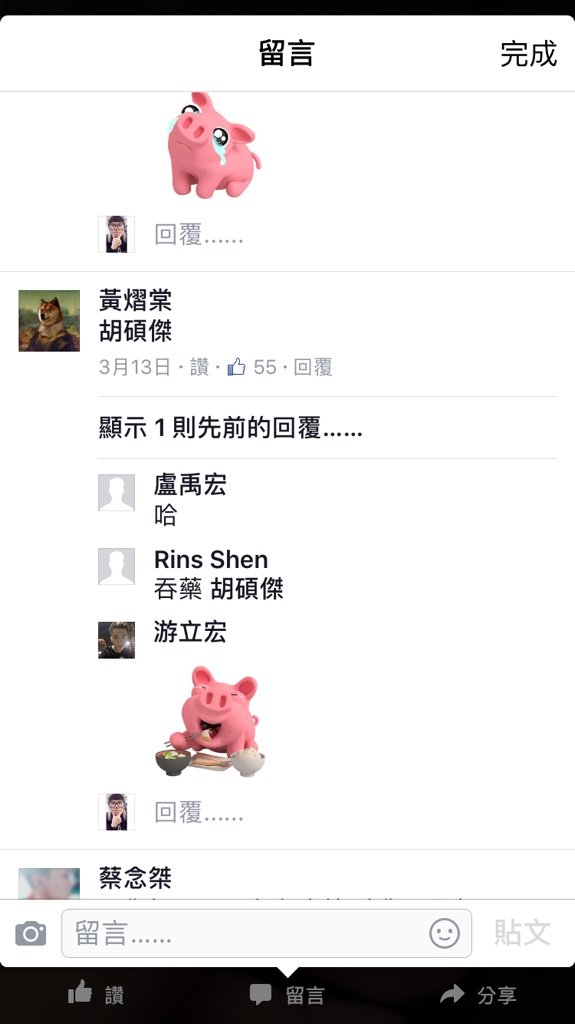Screen dimensions: 575x1024
Task: Tap 完成 to close comments
Action: point(529,54)
